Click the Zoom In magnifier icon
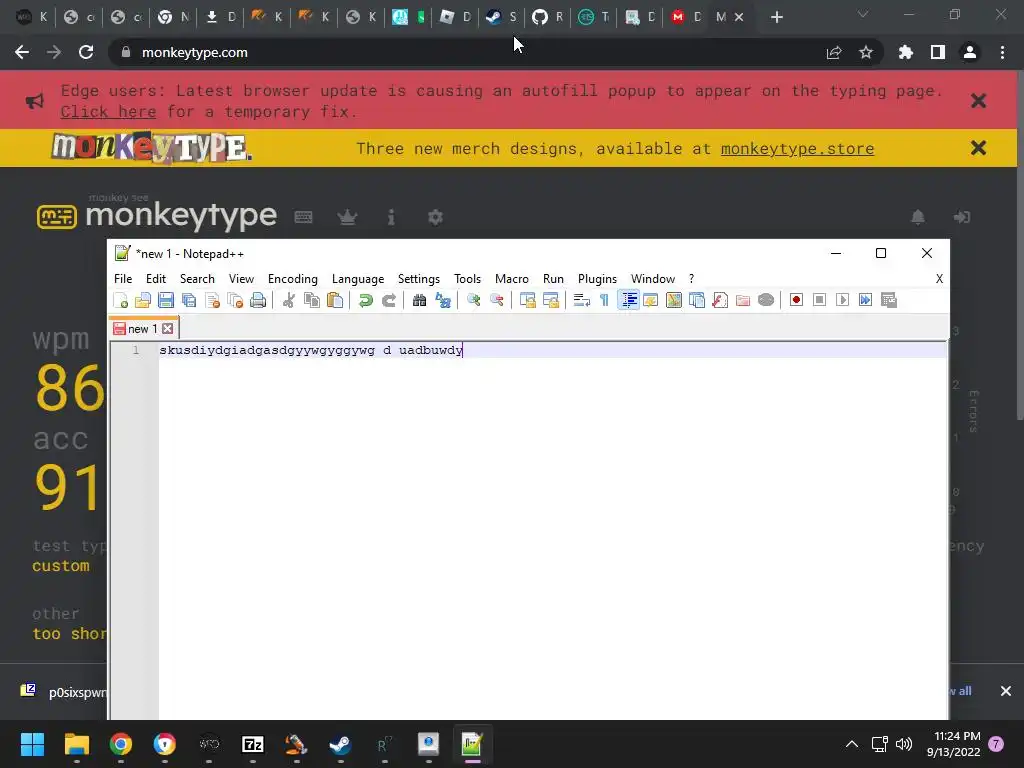Viewport: 1024px width, 768px height. coord(473,300)
